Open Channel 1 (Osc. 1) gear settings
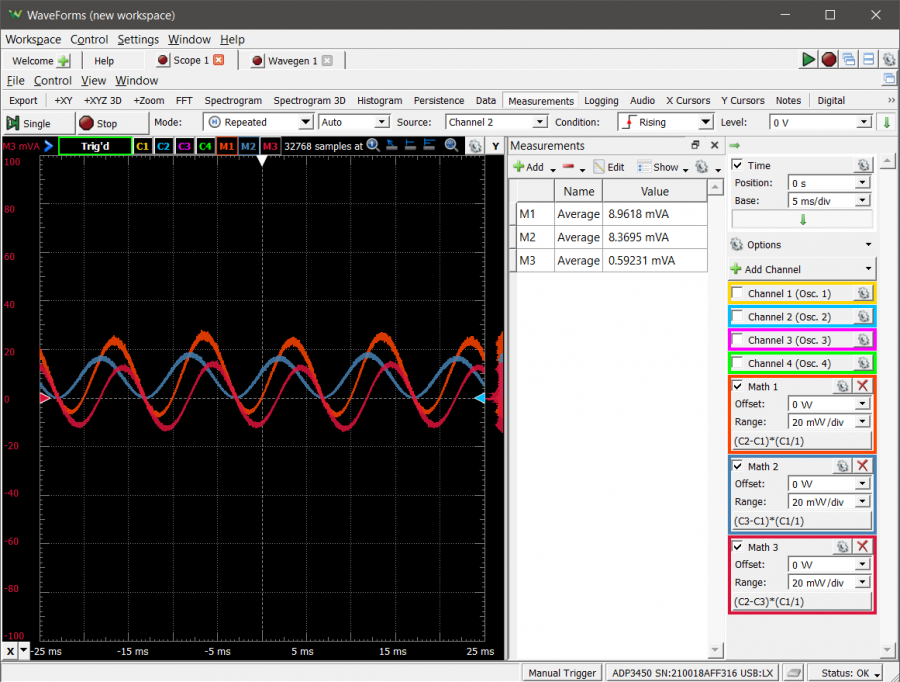900x682 pixels. pyautogui.click(x=863, y=293)
